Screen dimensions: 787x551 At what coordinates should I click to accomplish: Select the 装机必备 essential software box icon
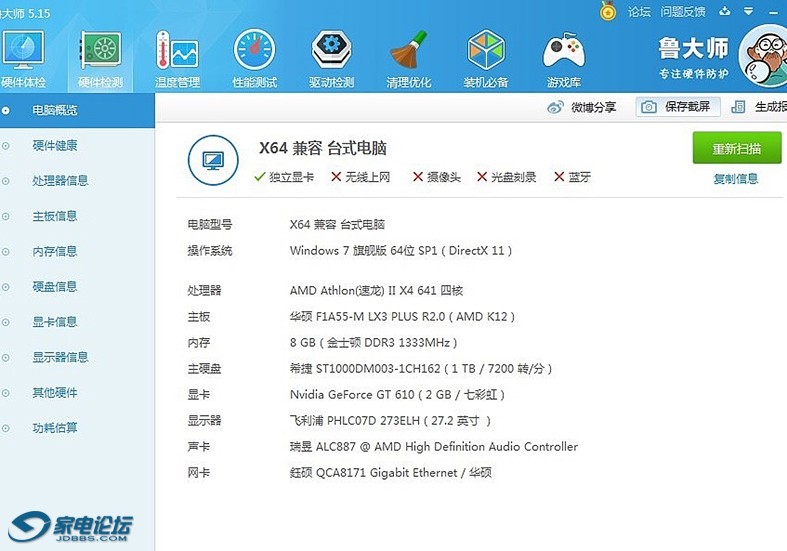[486, 52]
